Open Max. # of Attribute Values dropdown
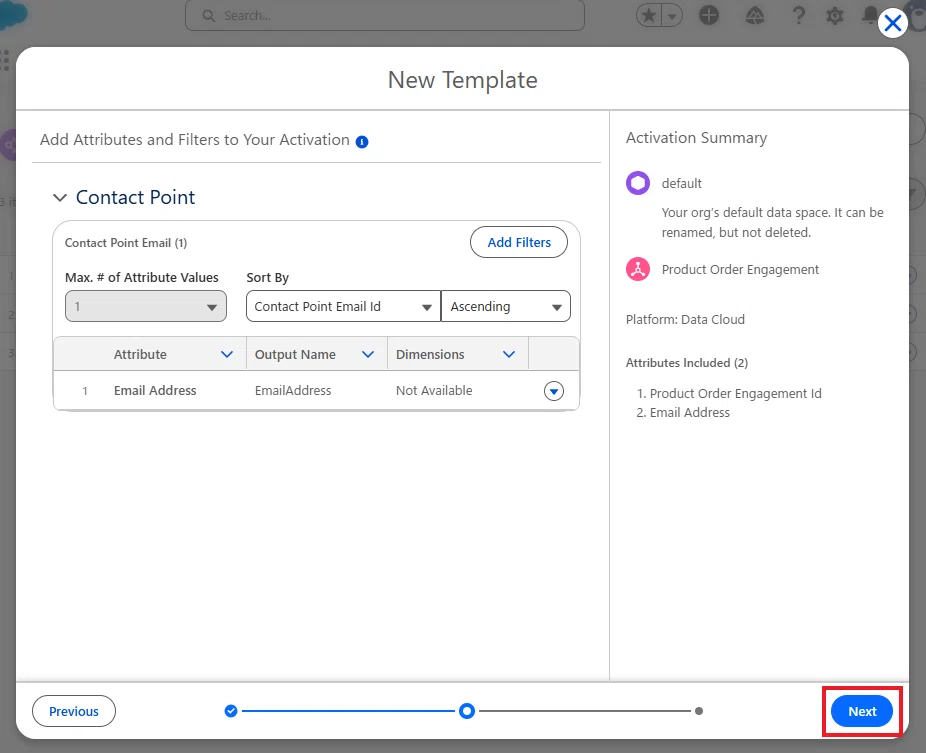This screenshot has height=753, width=926. point(146,306)
